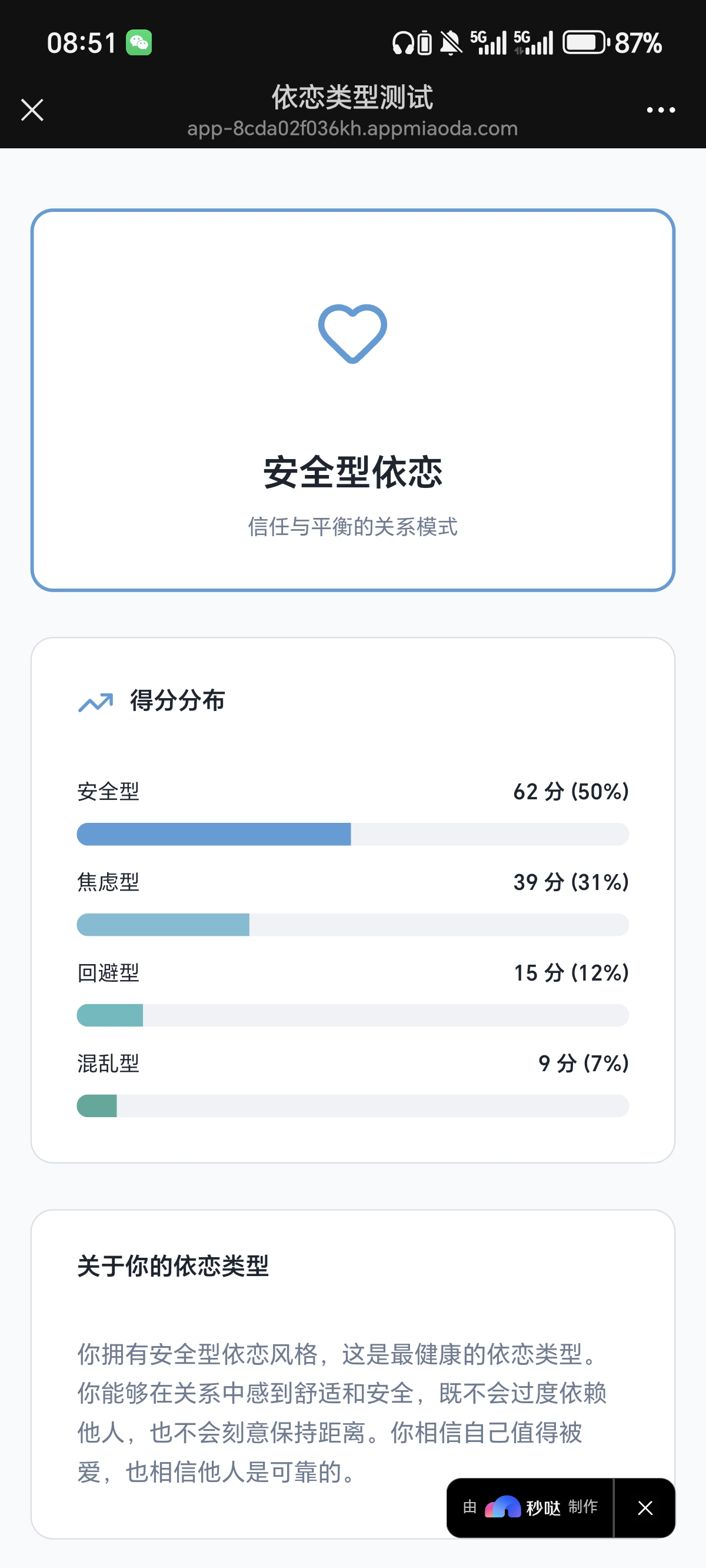Viewport: 706px width, 1568px height.
Task: Click the 安全型 blue progress bar
Action: click(352, 834)
